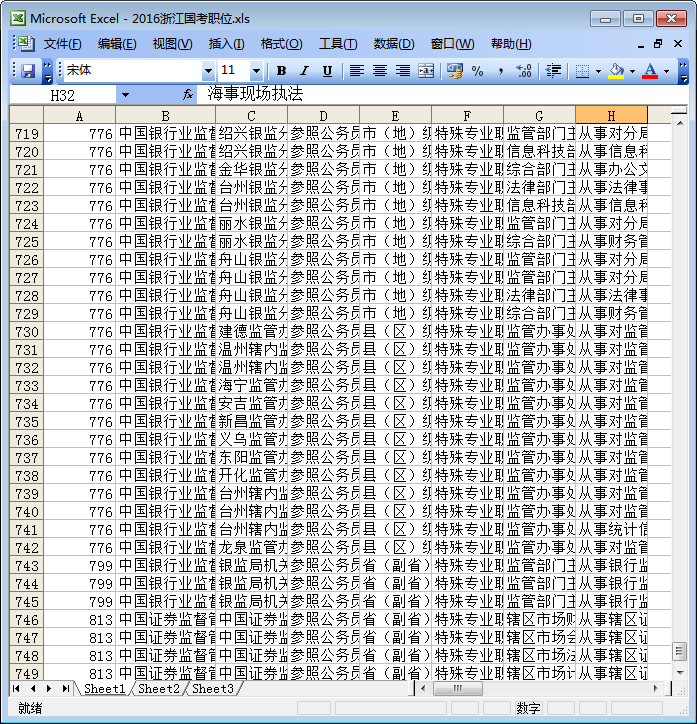Click cell 建德监管办 in row 730
This screenshot has height=724, width=697.
coord(251,332)
